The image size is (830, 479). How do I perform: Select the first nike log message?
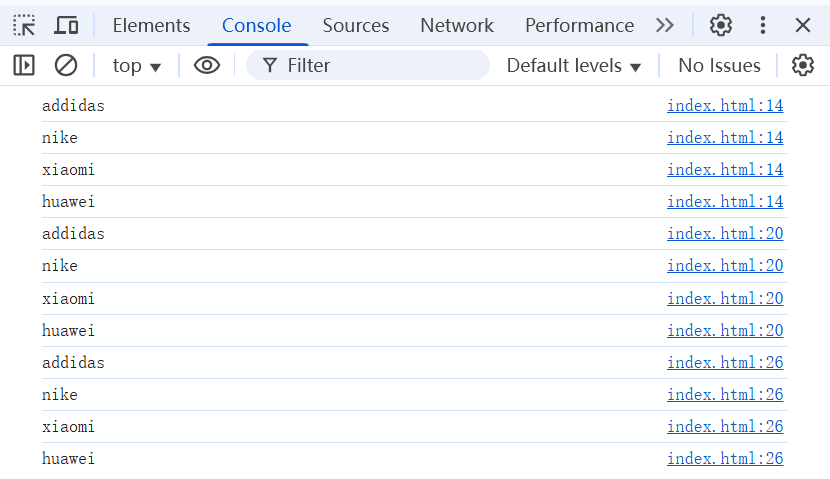(60, 138)
